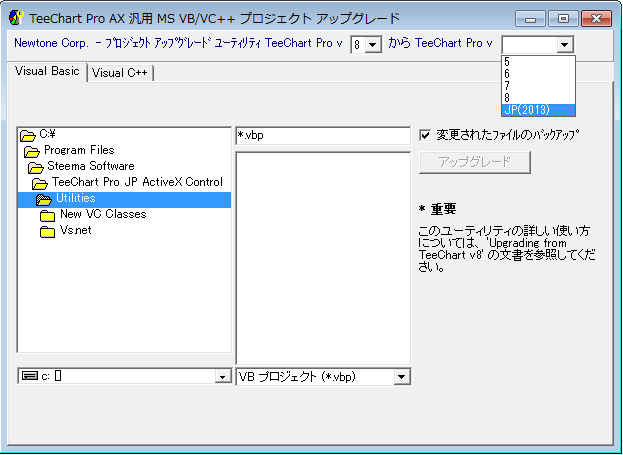The image size is (623, 455).
Task: Click inside the empty file list box
Action: [323, 258]
